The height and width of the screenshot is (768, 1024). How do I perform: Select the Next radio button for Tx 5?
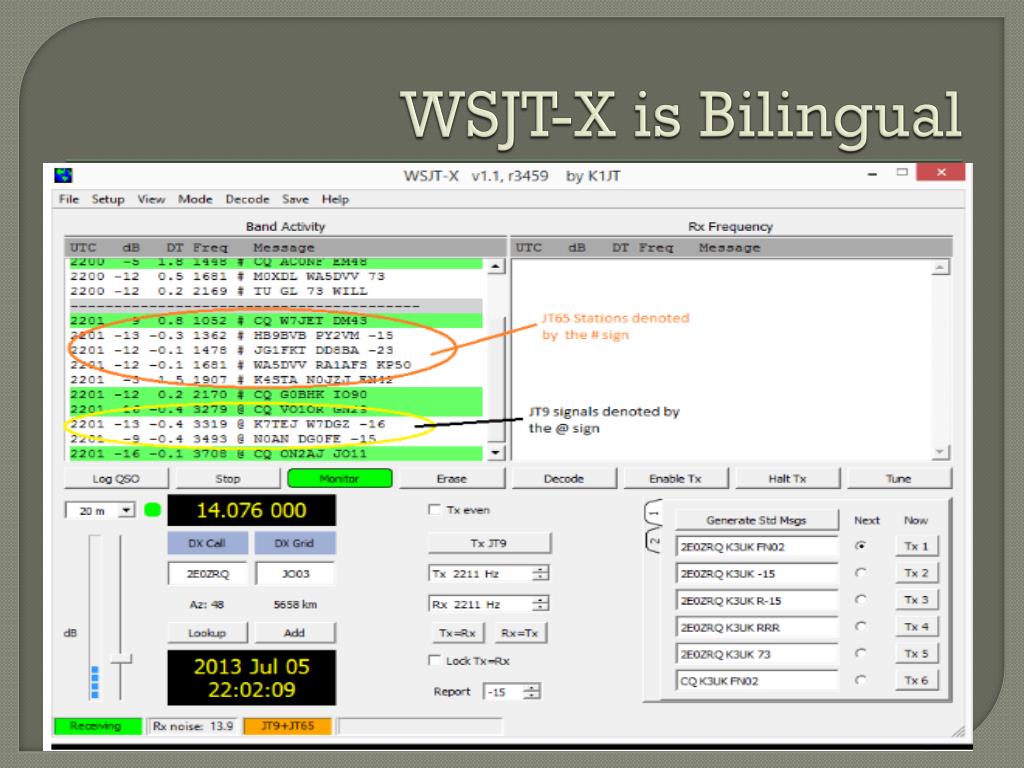click(861, 653)
